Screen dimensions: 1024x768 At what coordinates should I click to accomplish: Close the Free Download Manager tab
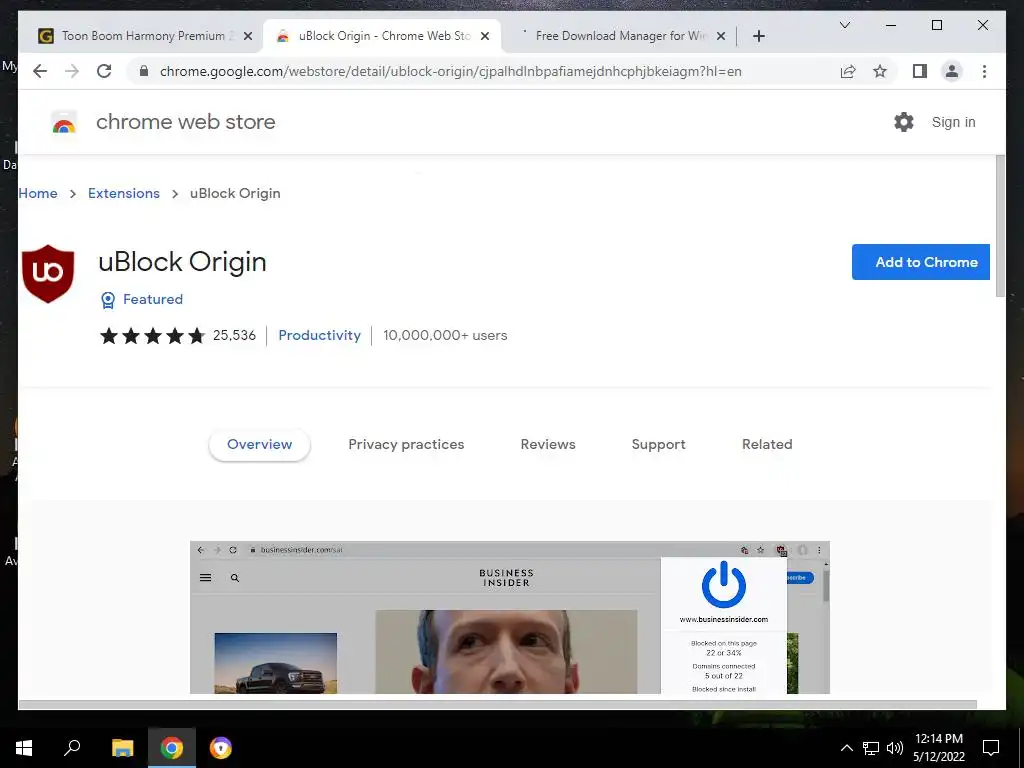pyautogui.click(x=721, y=36)
